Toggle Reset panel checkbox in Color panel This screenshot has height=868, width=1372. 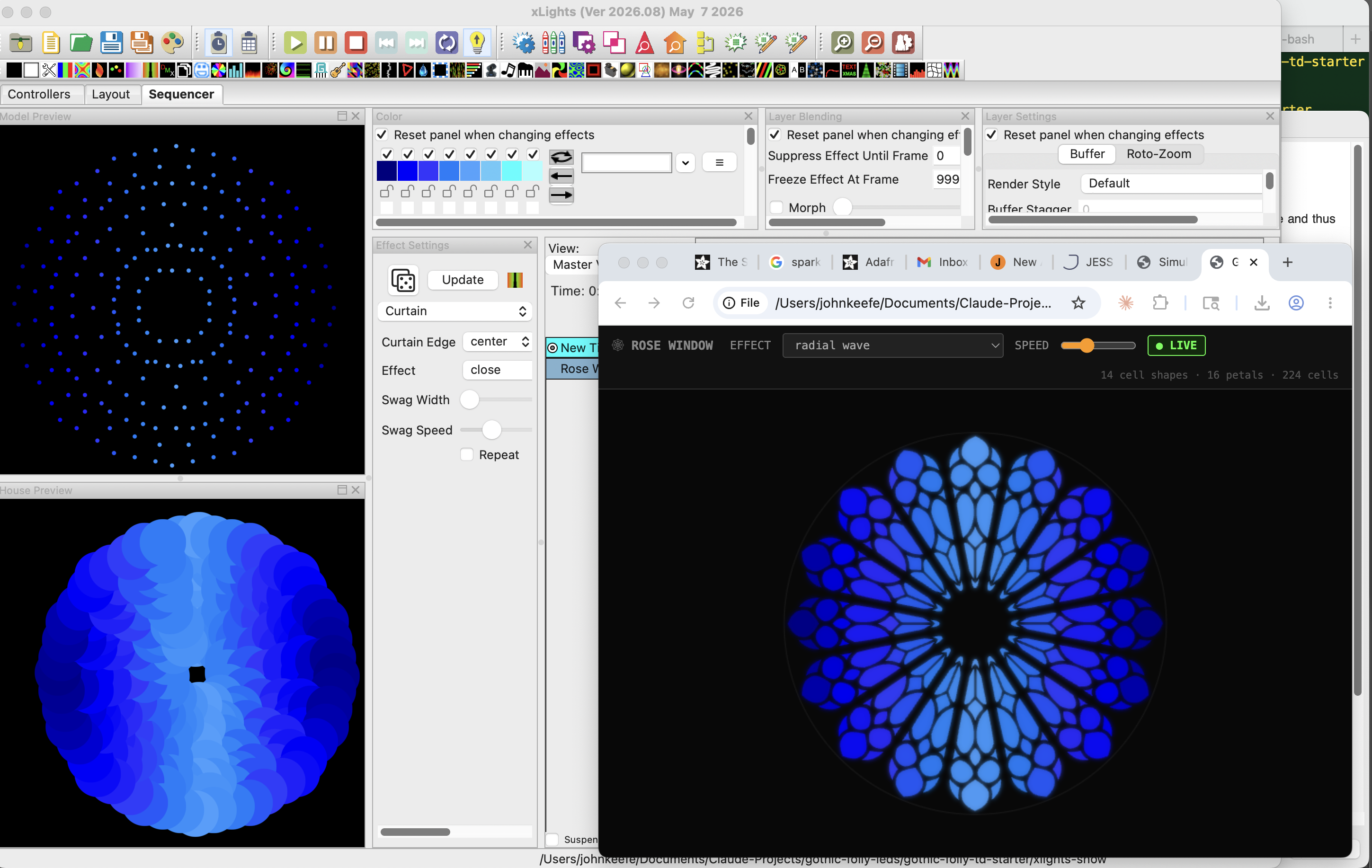(383, 135)
